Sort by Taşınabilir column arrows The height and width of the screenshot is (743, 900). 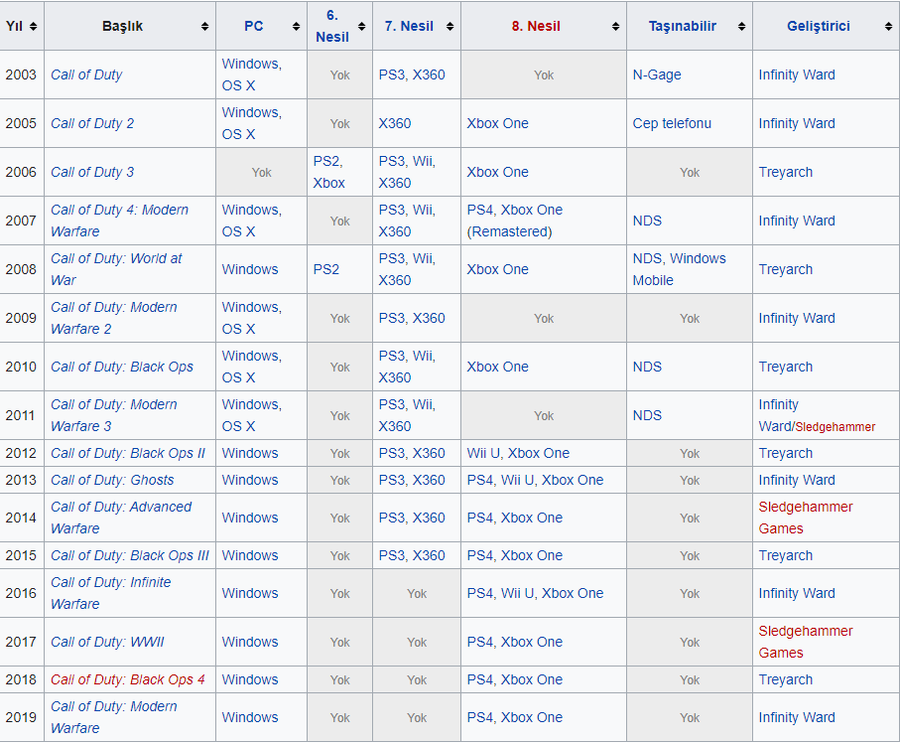(742, 26)
